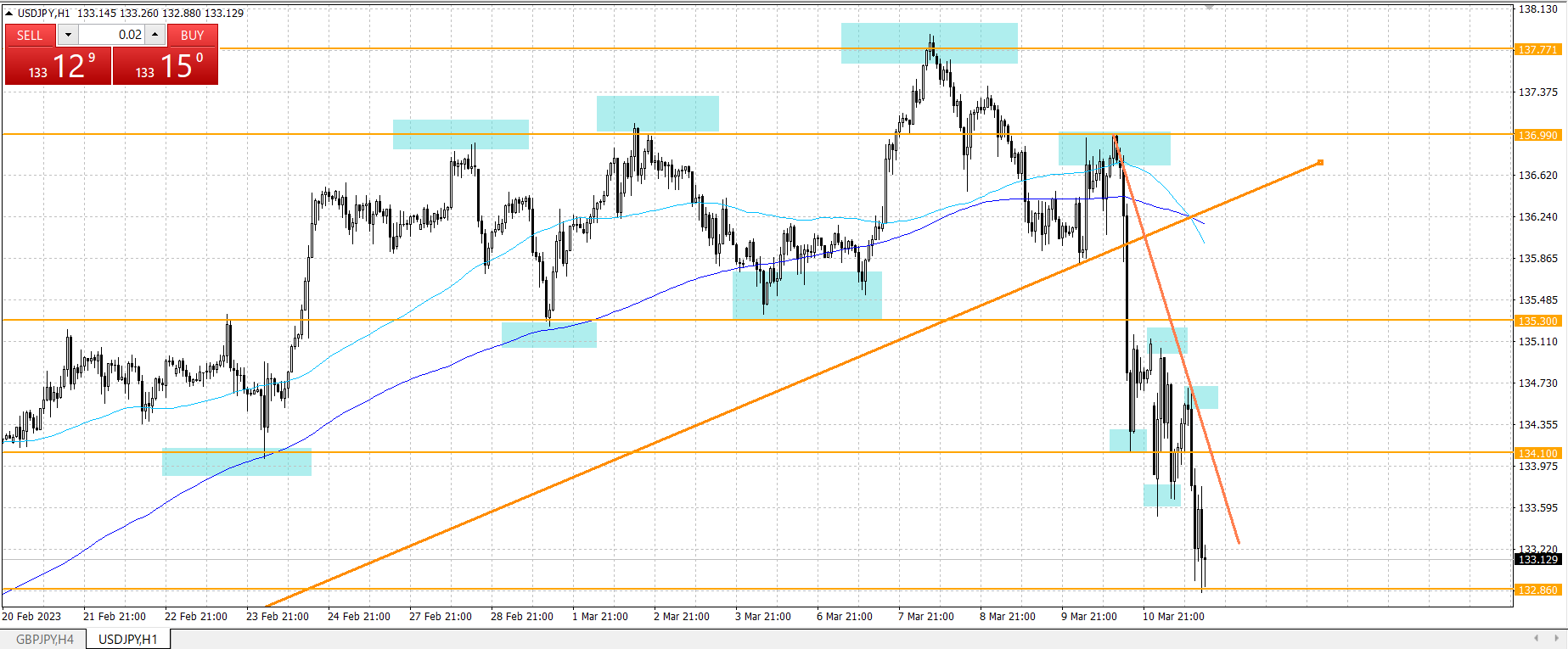Viewport: 1568px width, 649px height.
Task: Select the USDJPY,H1 chart tab
Action: [128, 639]
